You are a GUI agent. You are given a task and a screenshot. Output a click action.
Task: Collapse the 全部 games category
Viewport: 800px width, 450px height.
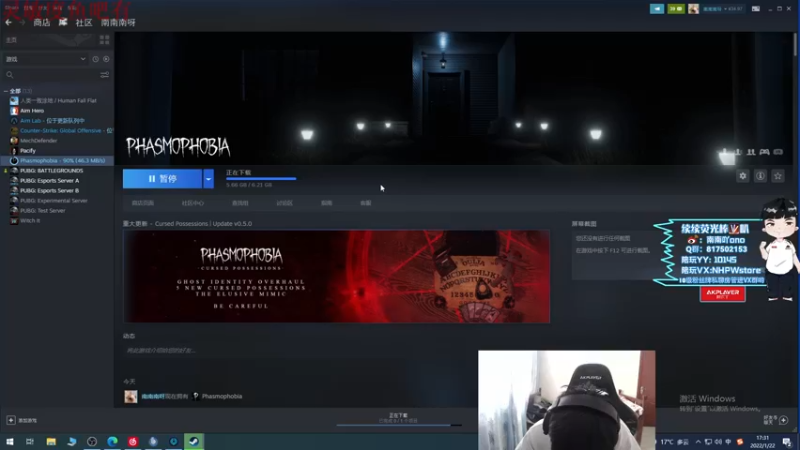6,91
